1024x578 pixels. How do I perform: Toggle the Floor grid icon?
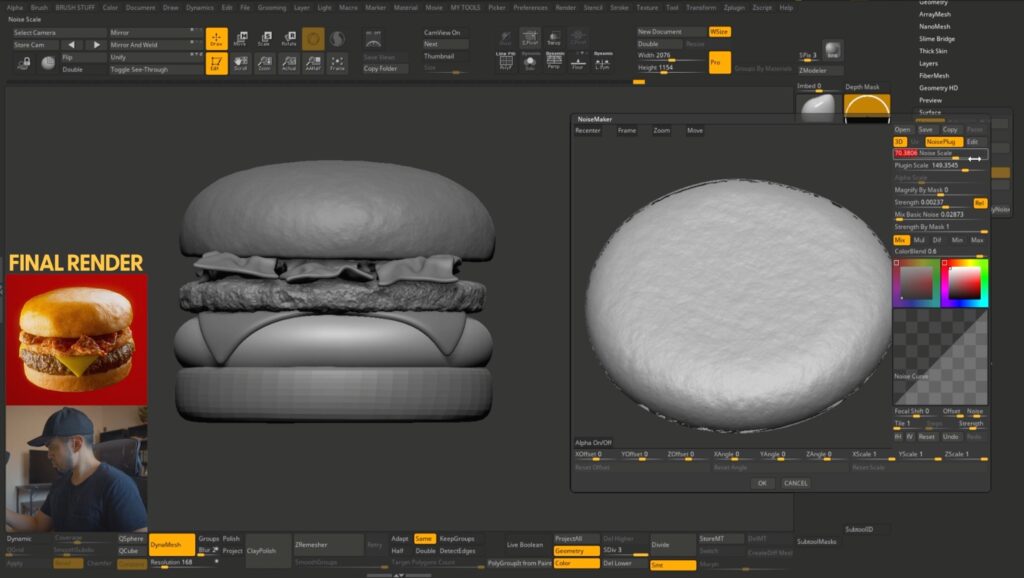click(578, 61)
